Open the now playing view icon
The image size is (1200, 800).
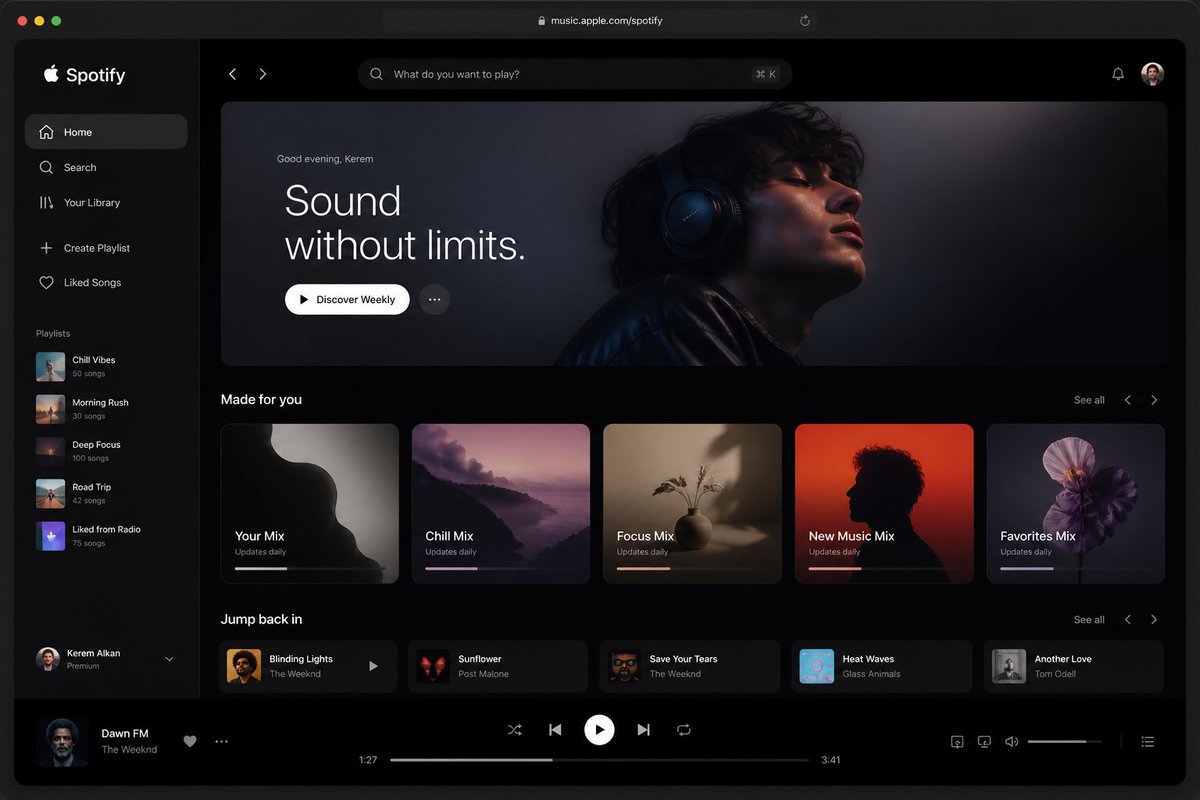pos(957,741)
